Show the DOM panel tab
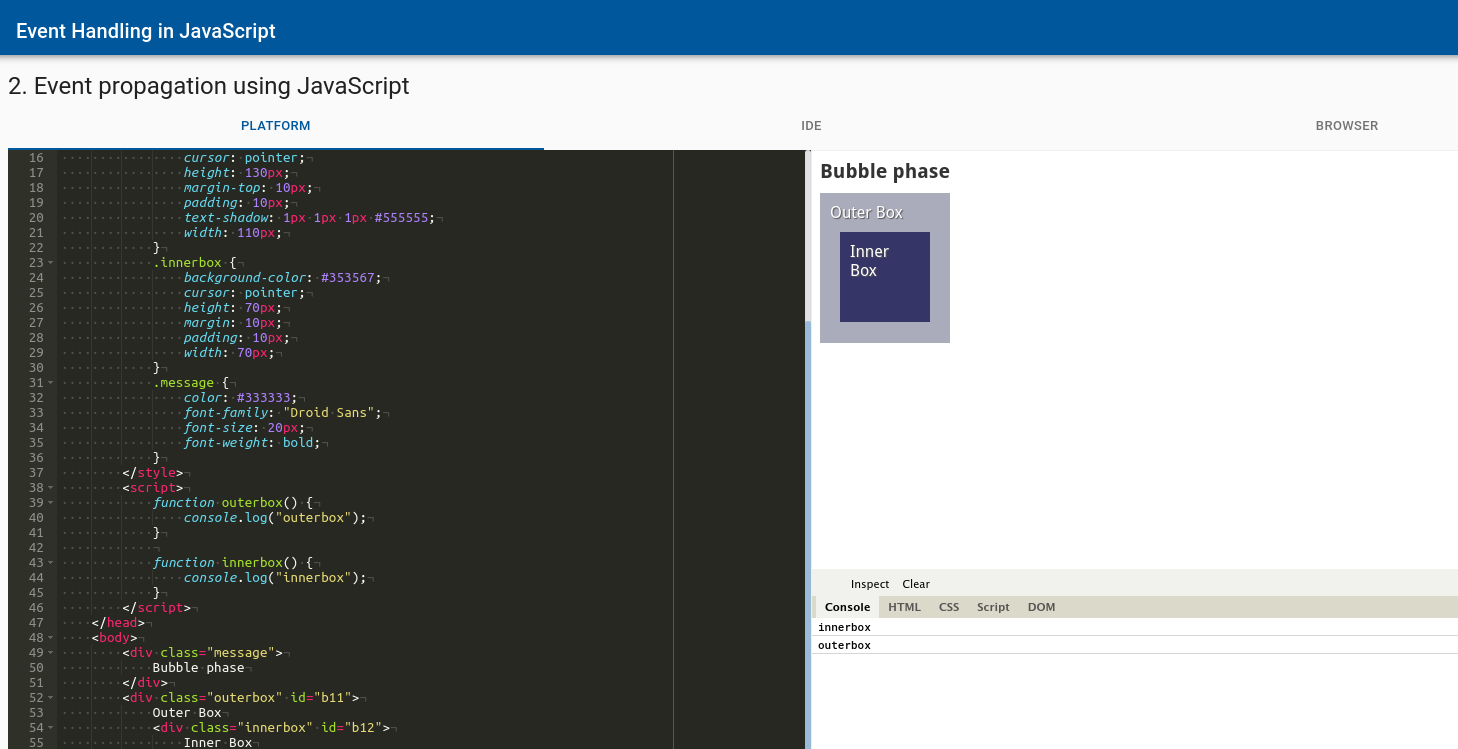Image resolution: width=1458 pixels, height=749 pixels. coord(1041,607)
